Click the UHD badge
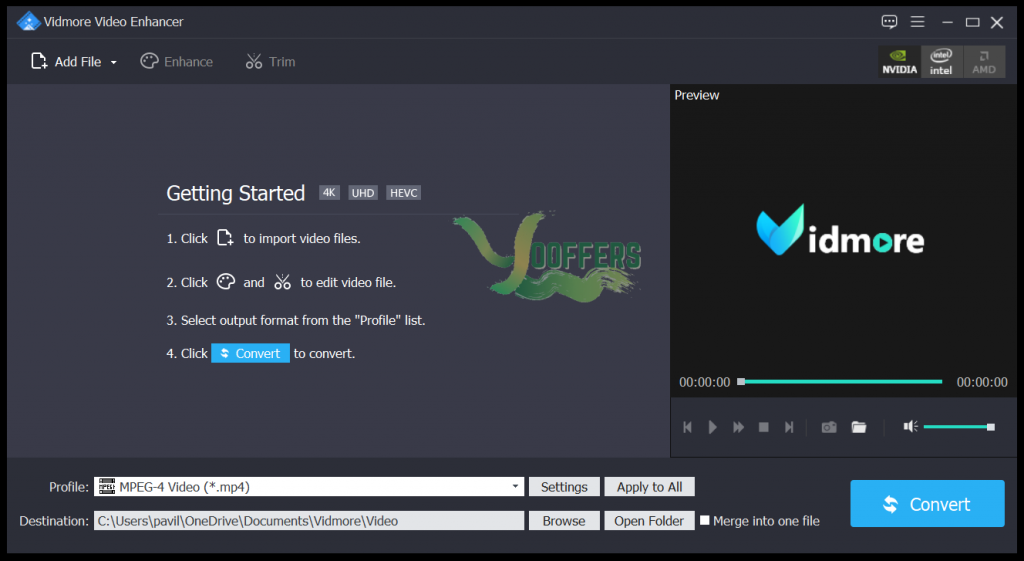This screenshot has width=1024, height=561. [363, 193]
